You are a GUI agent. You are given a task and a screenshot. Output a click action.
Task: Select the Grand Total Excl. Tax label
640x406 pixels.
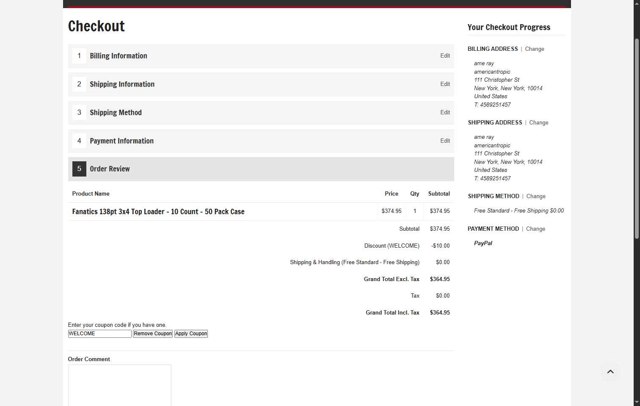391,279
